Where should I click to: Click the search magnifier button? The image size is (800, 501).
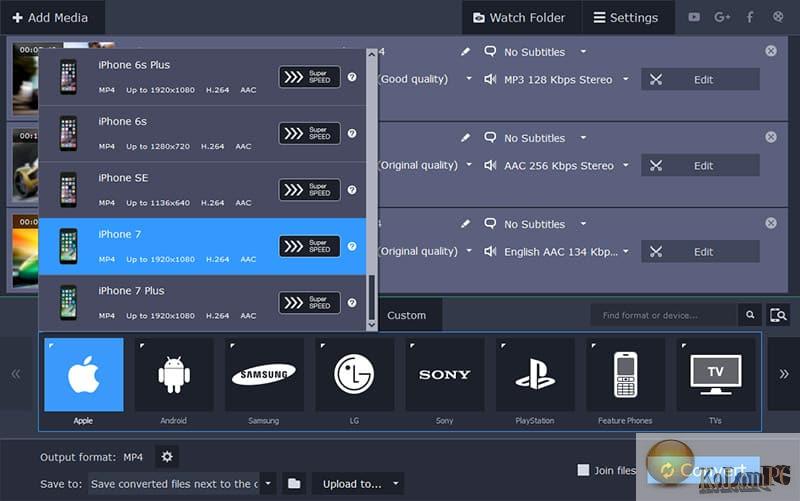pos(750,315)
